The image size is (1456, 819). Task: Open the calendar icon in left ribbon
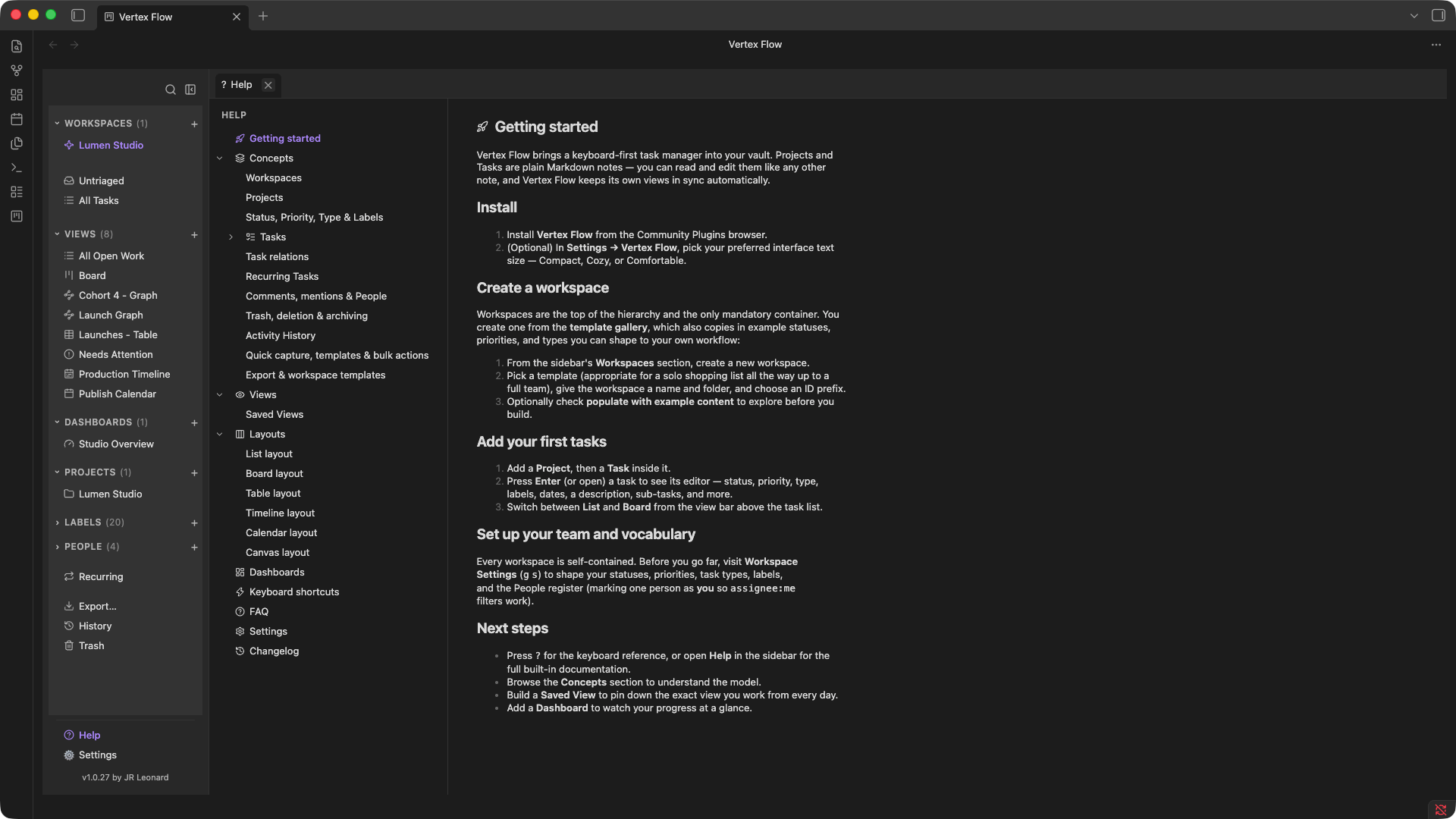[x=17, y=119]
